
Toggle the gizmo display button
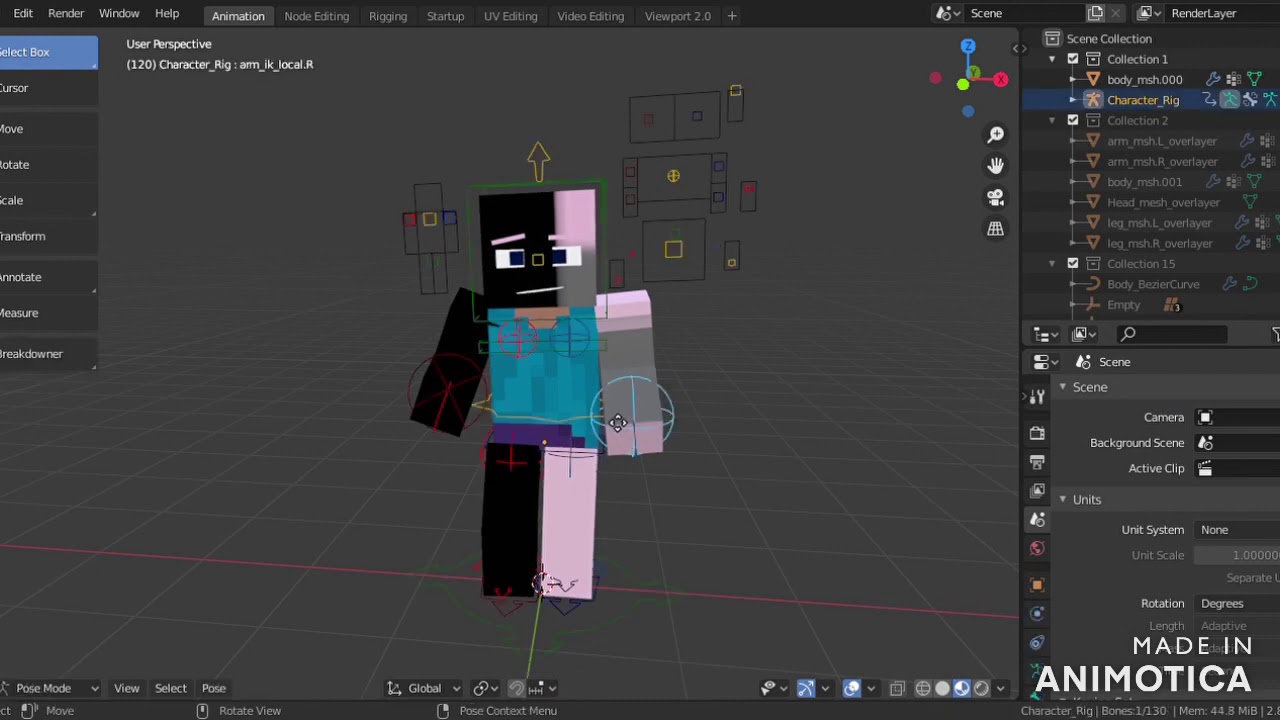pyautogui.click(x=806, y=688)
